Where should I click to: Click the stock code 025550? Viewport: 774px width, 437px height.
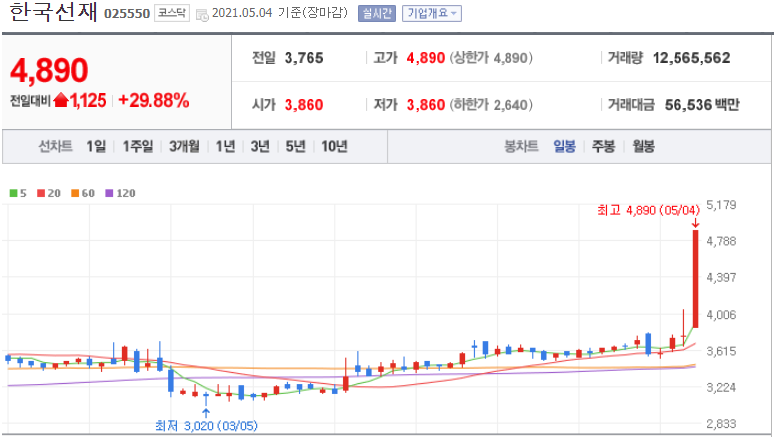[x=127, y=14]
